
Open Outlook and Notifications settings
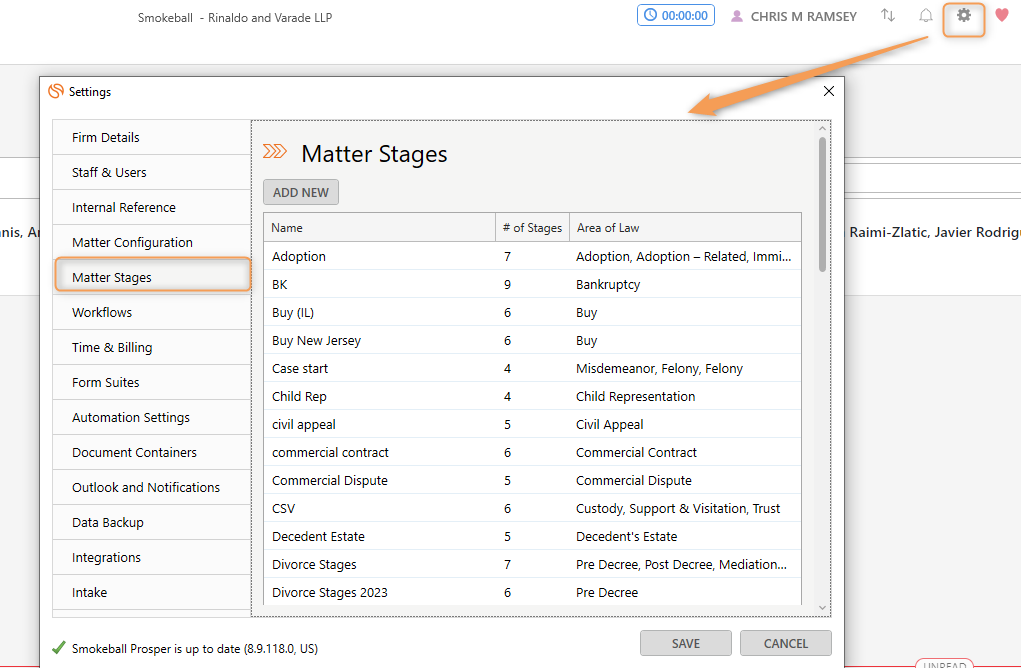point(152,488)
